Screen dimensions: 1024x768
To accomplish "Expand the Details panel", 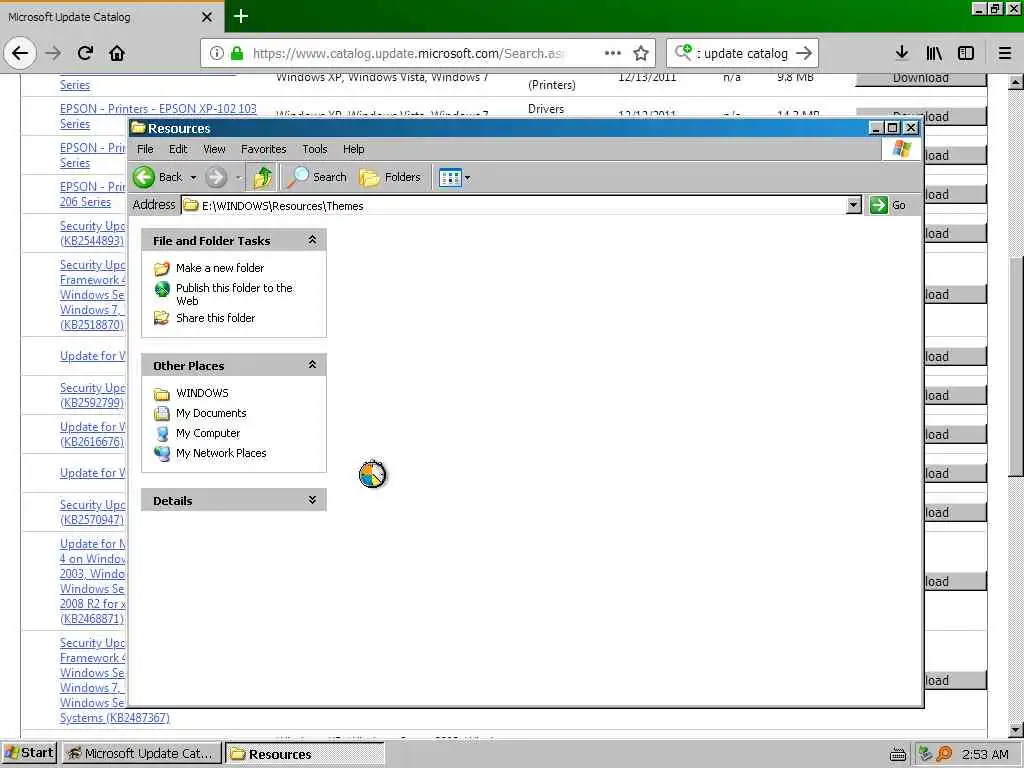I will click(x=312, y=500).
